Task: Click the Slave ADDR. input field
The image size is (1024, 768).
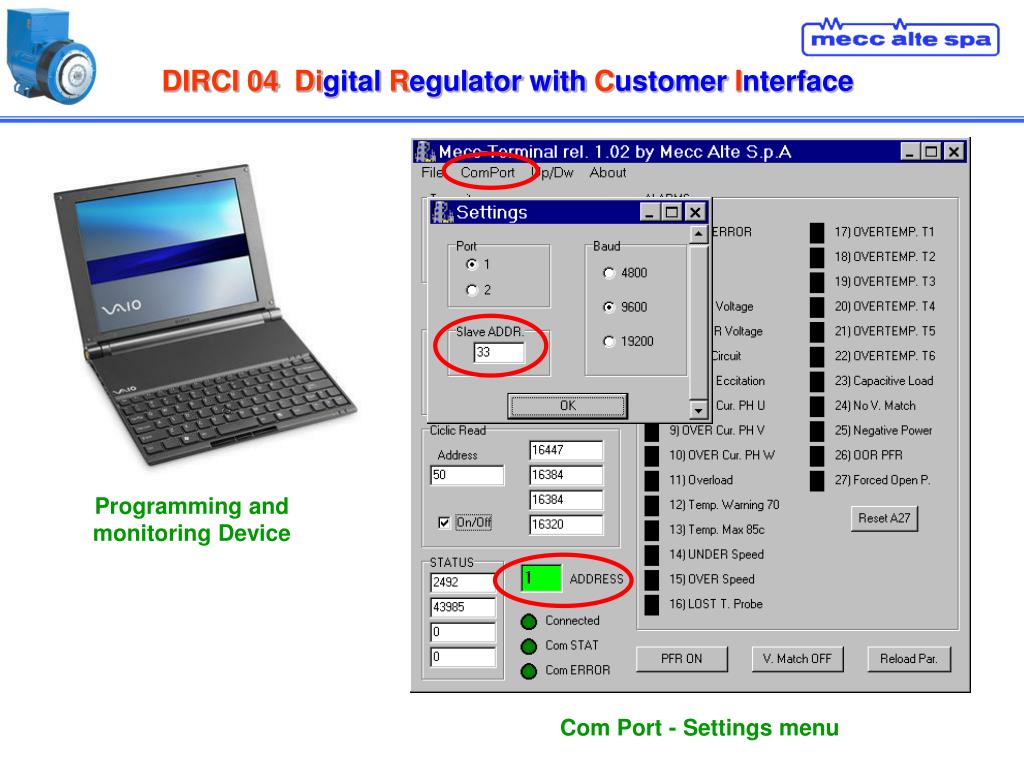Action: click(498, 353)
